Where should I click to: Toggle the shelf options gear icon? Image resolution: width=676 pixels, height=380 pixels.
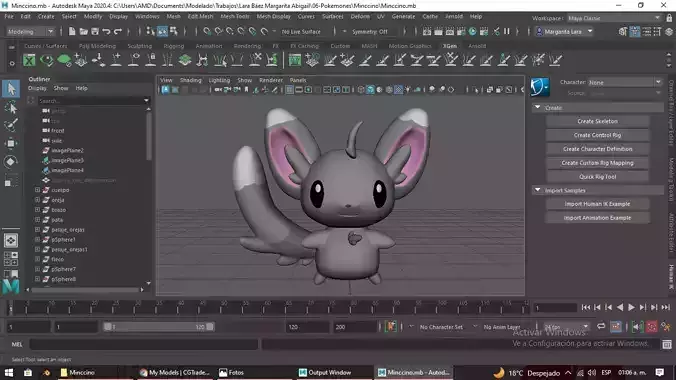12,63
